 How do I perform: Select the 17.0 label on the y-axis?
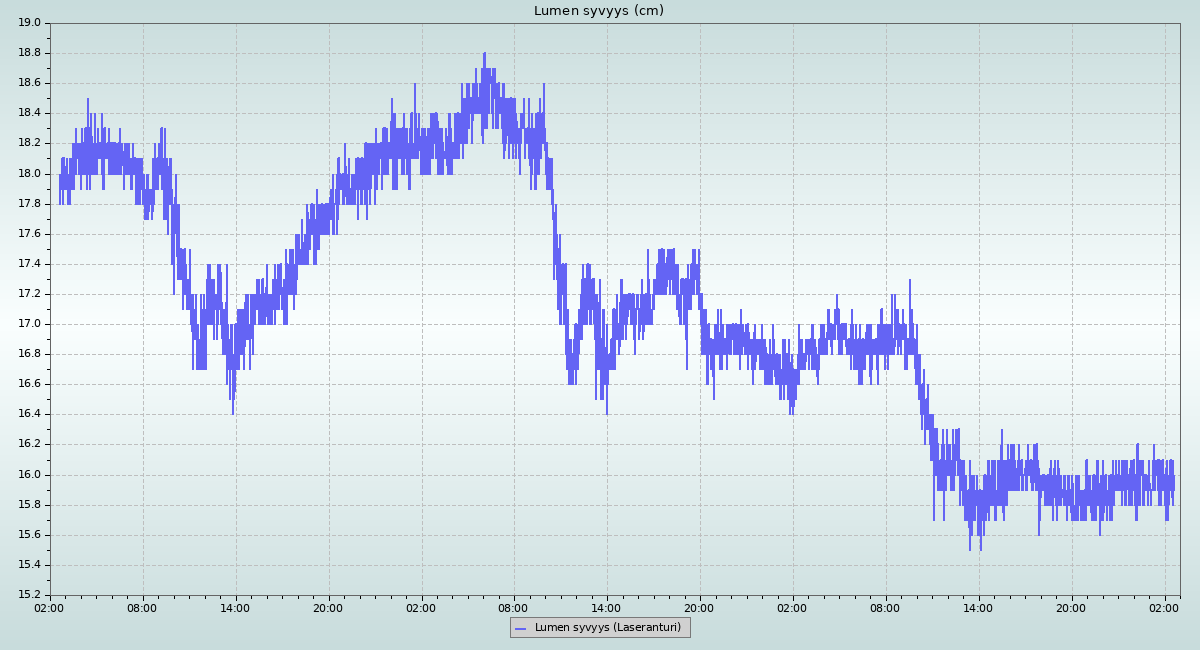click(x=29, y=324)
